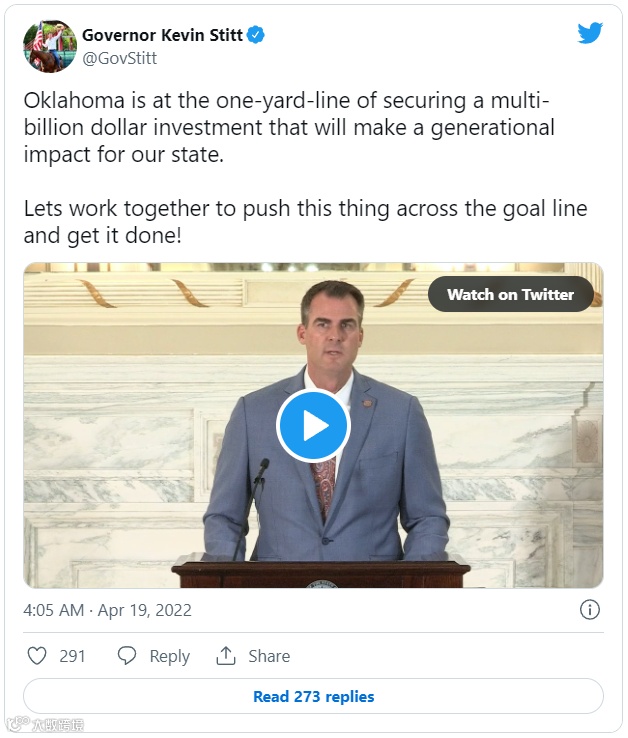This screenshot has height=738, width=628.
Task: Play the embedded video
Action: pos(313,425)
